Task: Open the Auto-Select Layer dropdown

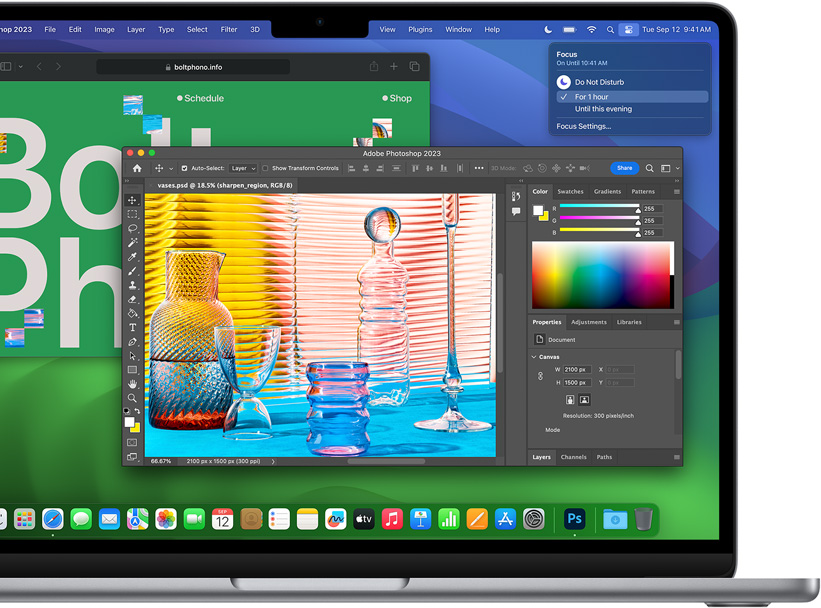Action: (x=243, y=168)
